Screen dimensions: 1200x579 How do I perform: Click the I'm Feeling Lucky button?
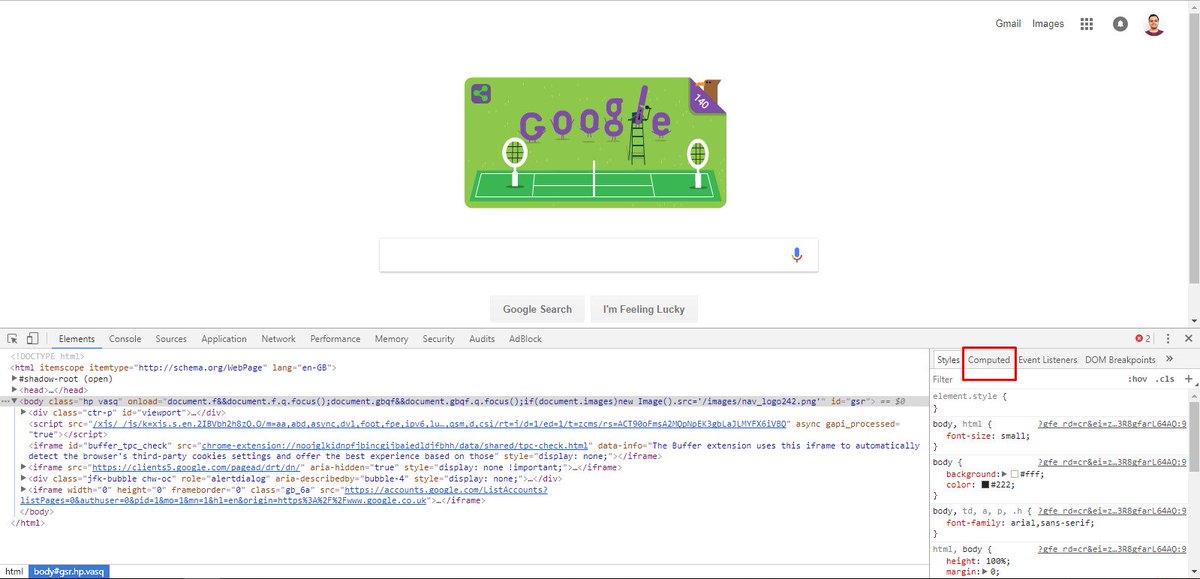click(x=644, y=309)
